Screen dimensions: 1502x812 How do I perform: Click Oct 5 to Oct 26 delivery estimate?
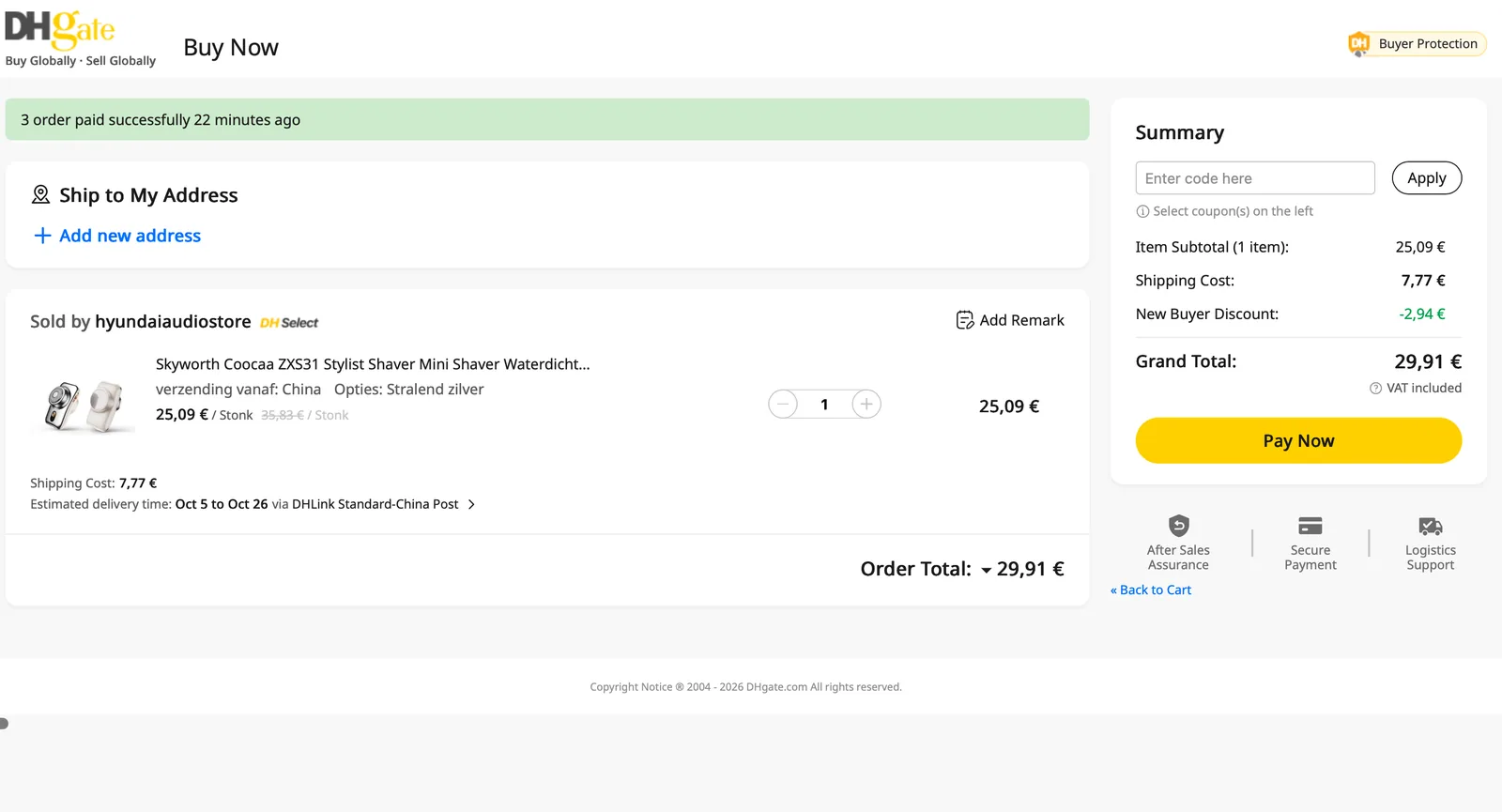pyautogui.click(x=222, y=504)
